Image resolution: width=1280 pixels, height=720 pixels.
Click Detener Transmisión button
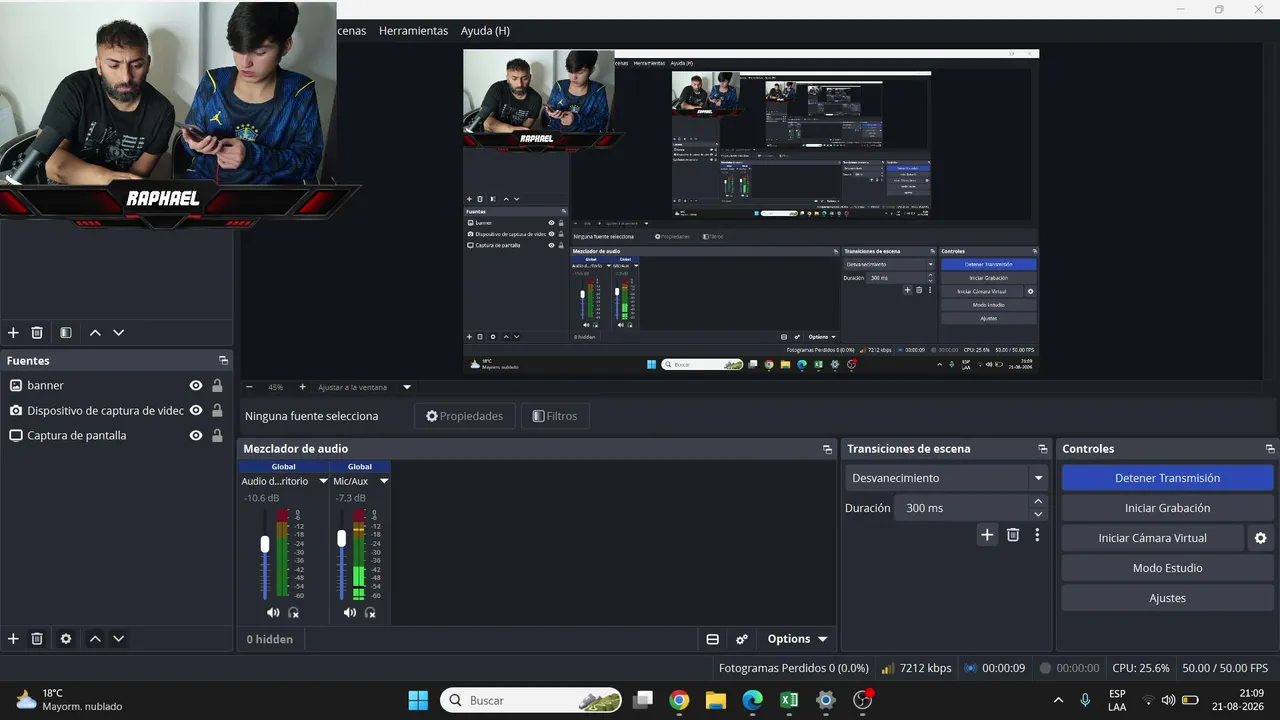[x=1167, y=478]
